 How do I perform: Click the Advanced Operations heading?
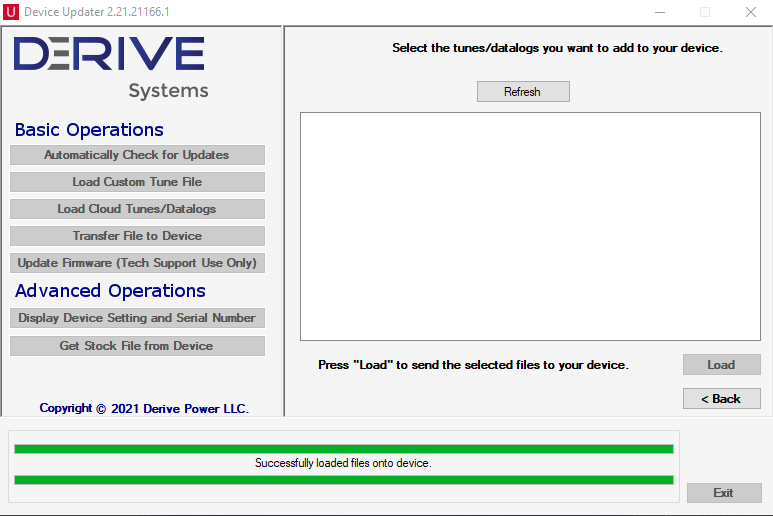tap(110, 291)
